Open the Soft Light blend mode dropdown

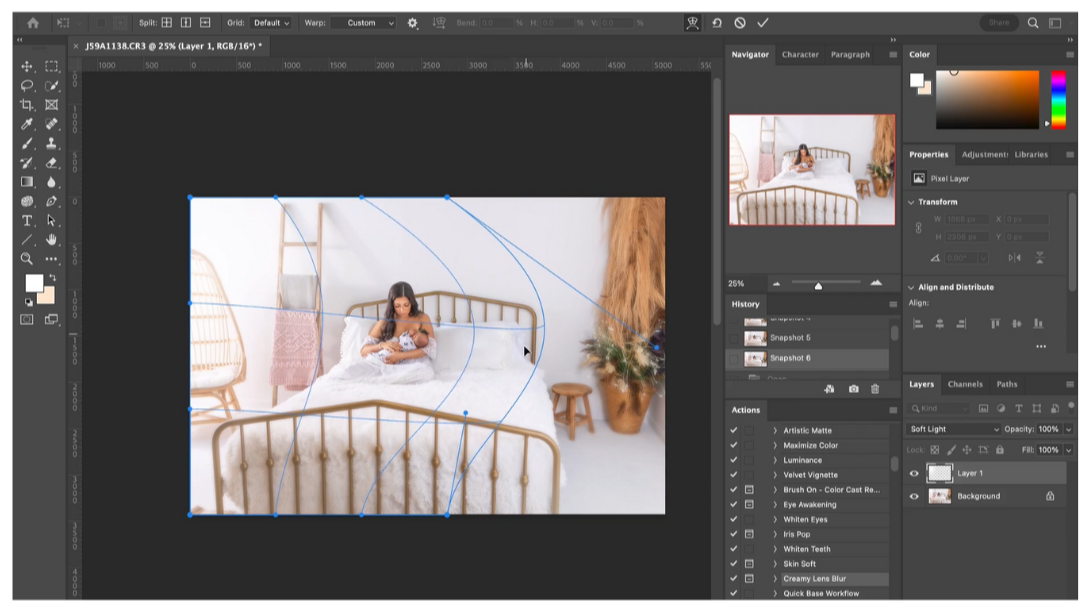[x=954, y=429]
